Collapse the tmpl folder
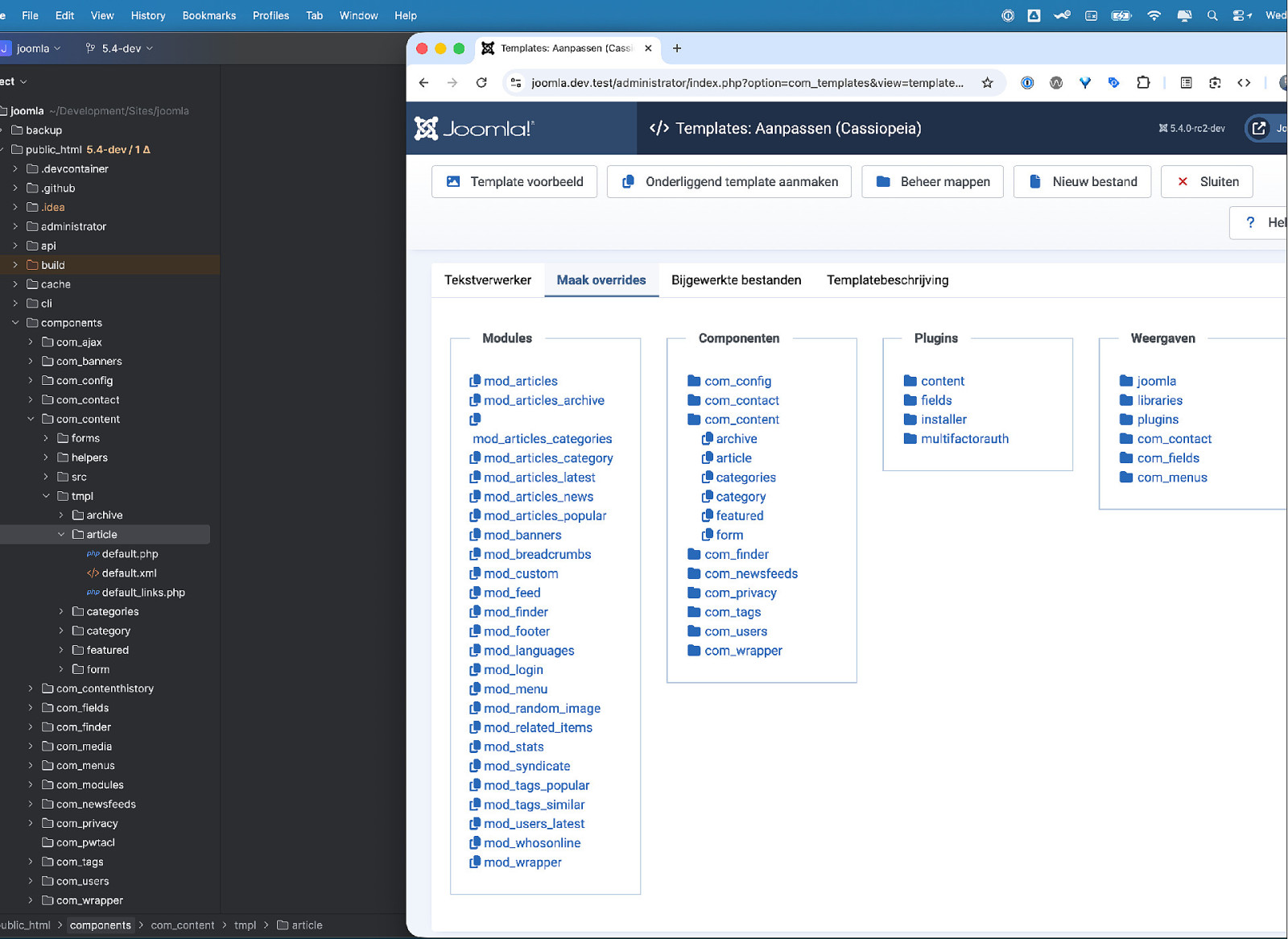 point(46,497)
